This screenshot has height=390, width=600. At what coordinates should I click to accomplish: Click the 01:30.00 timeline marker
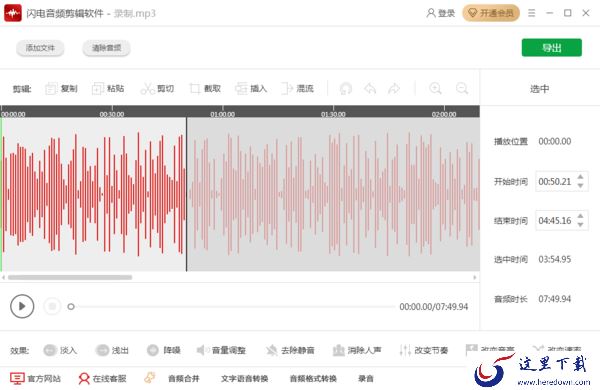click(333, 114)
